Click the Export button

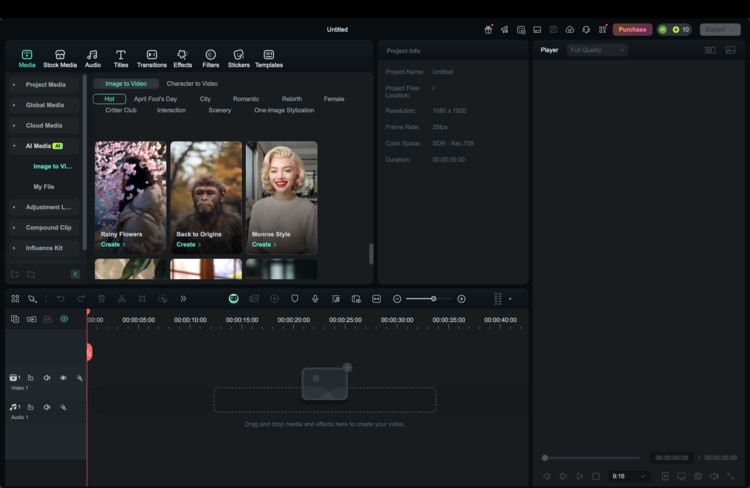click(720, 30)
